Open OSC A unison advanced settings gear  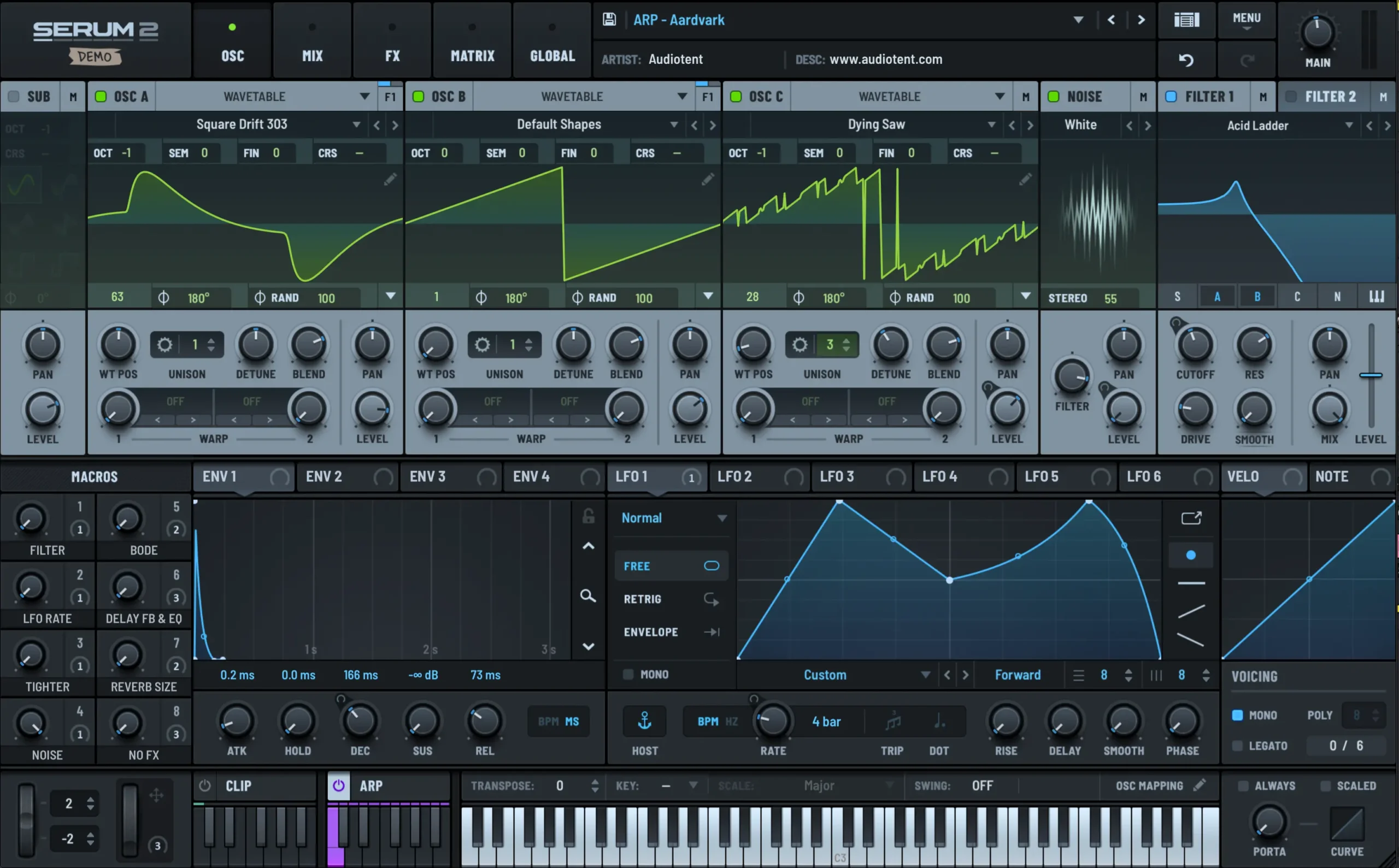165,344
